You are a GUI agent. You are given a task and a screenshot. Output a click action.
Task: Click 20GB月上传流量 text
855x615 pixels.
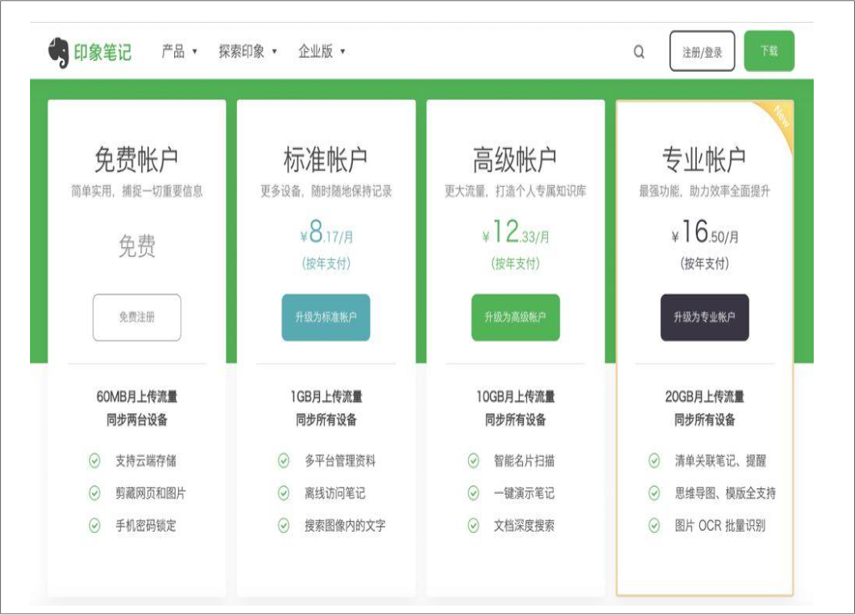(x=705, y=396)
